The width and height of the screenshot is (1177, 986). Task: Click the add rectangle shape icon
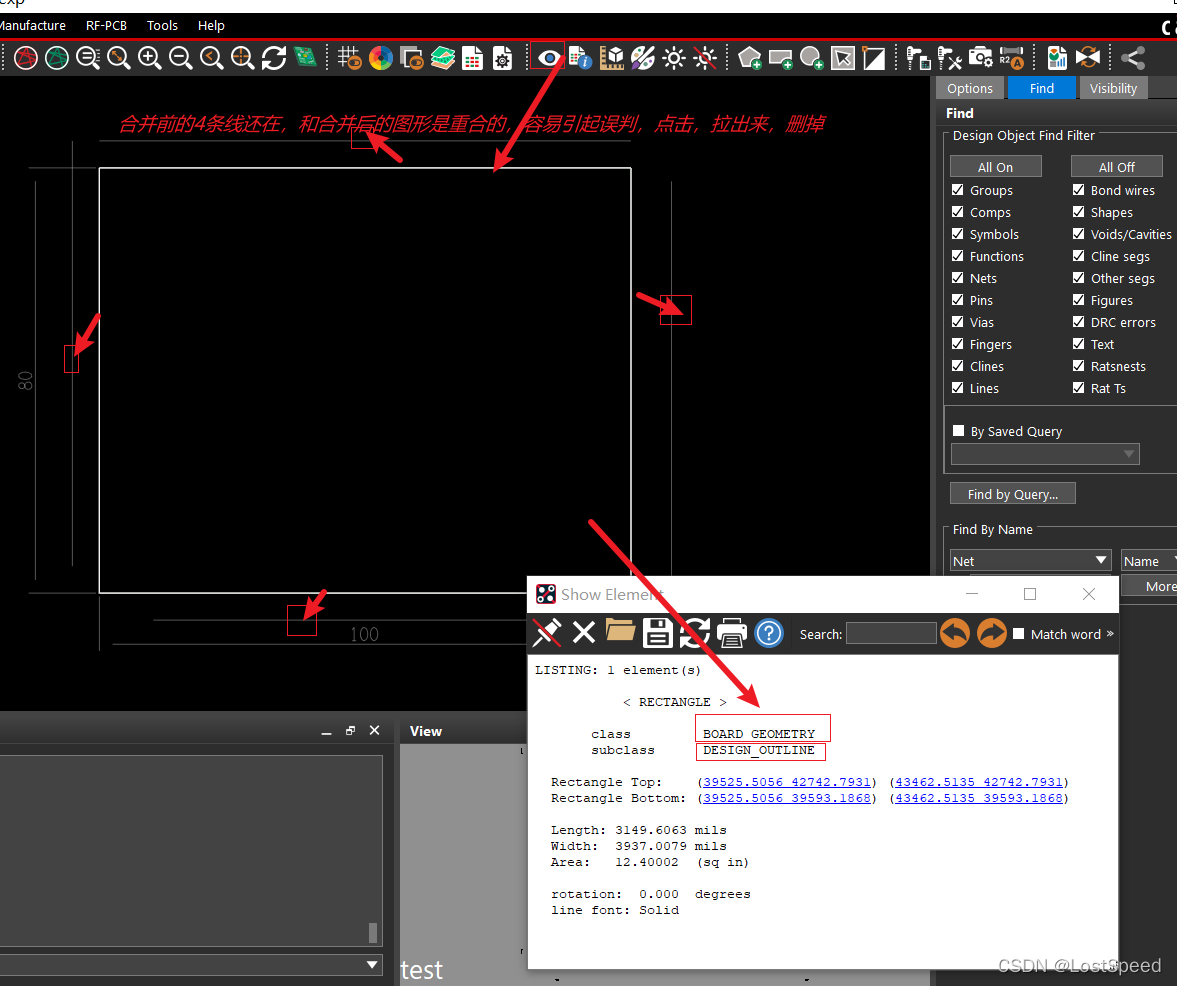781,58
